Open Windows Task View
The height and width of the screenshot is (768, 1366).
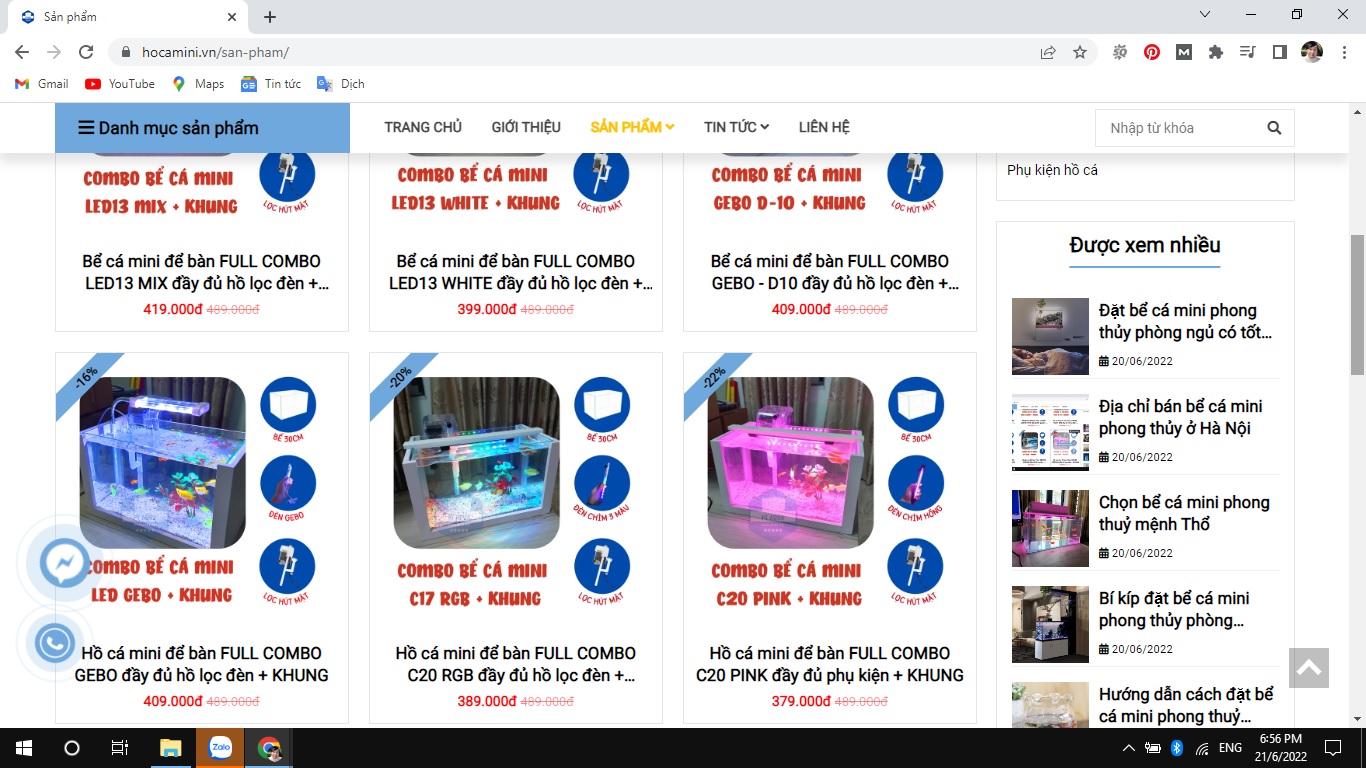pyautogui.click(x=119, y=748)
